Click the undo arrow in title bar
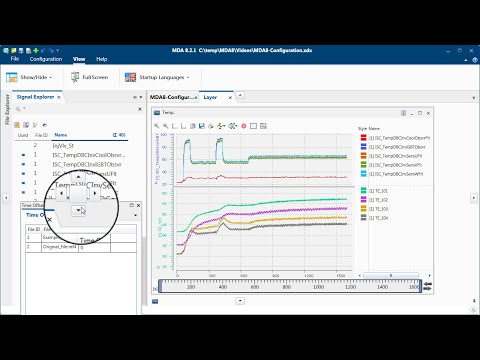 point(43,51)
